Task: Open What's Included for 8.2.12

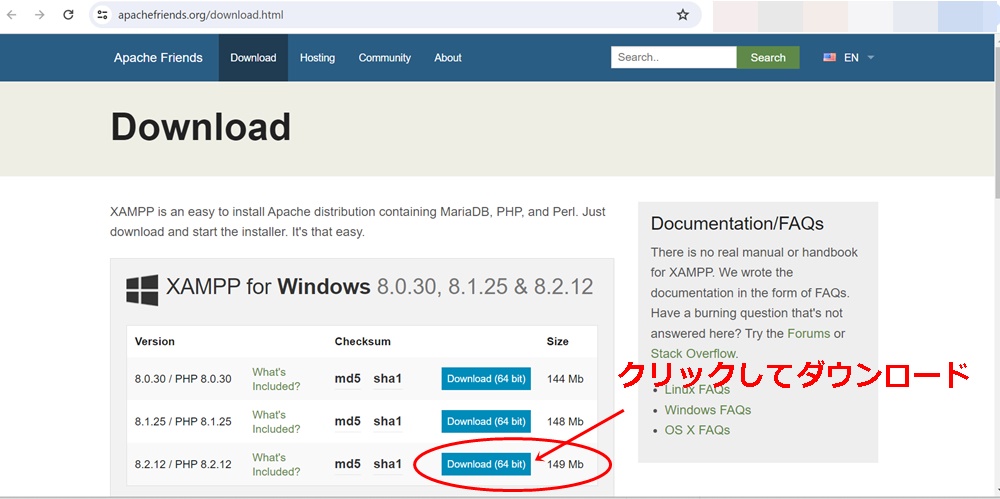Action: pyautogui.click(x=276, y=465)
